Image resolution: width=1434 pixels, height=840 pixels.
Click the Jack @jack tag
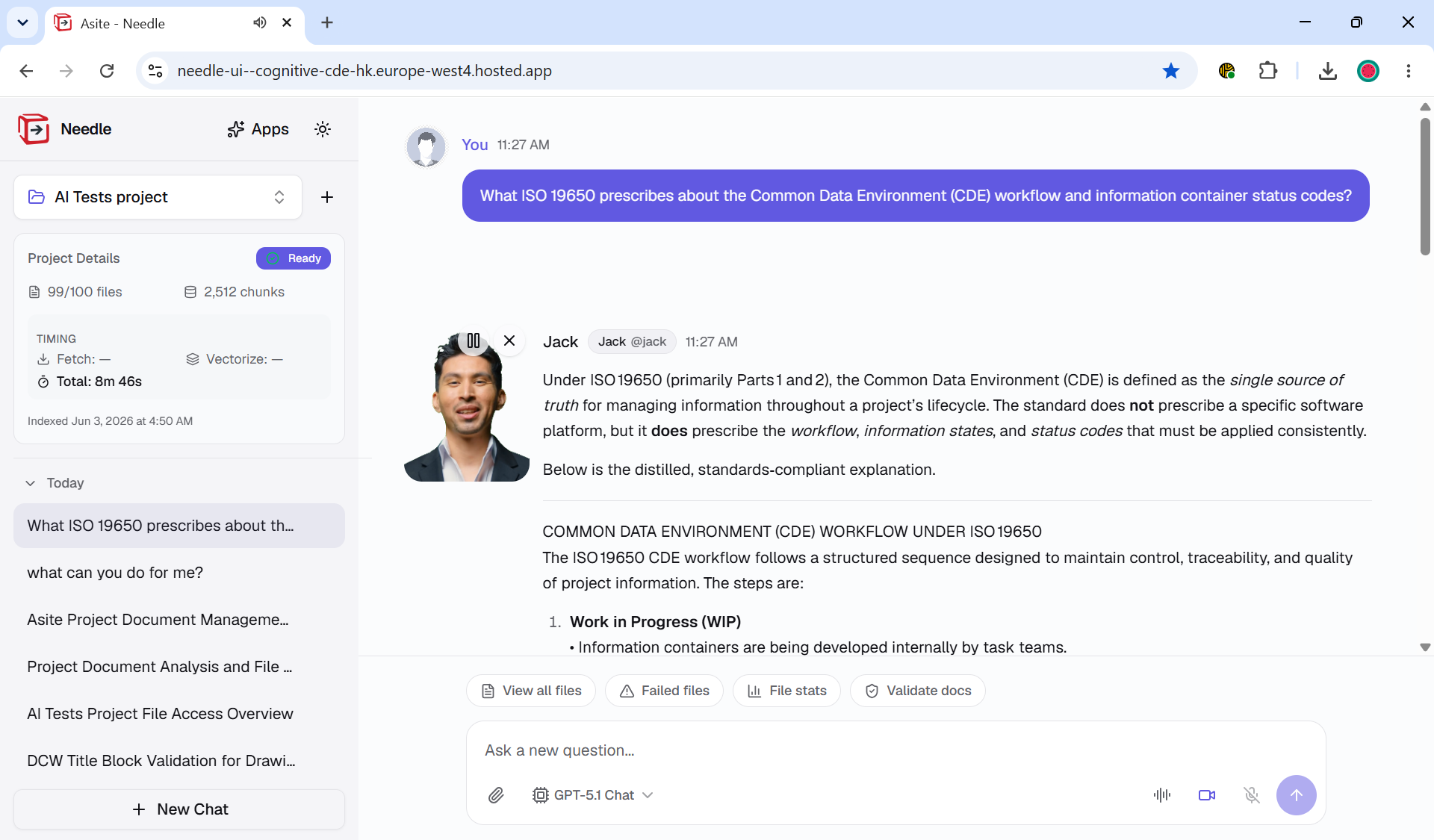click(x=632, y=342)
